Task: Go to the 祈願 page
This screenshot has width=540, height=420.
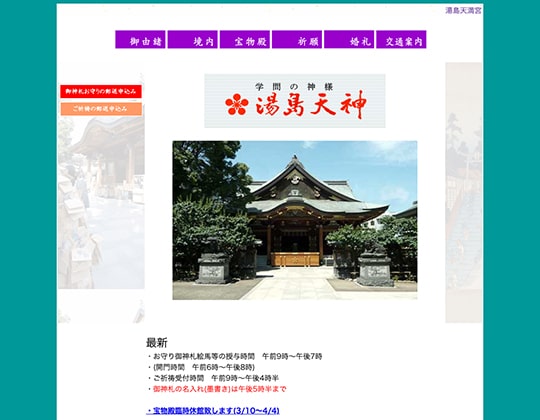Action: point(297,40)
